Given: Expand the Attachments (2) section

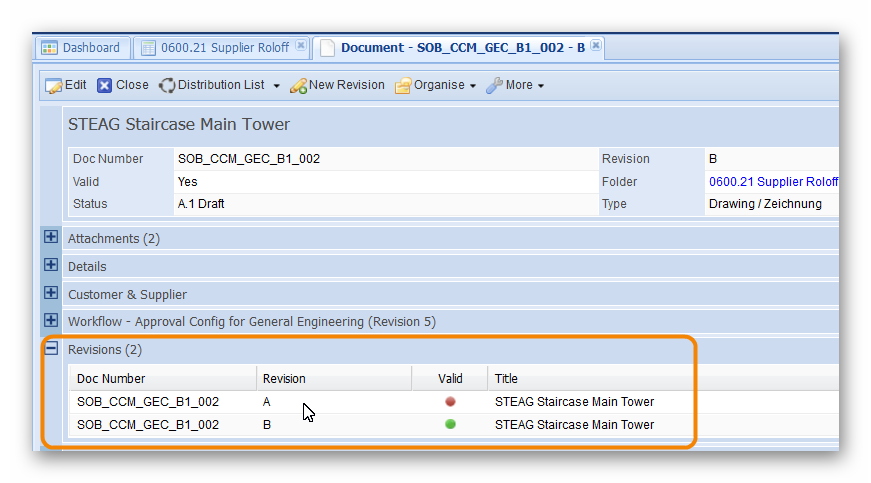Looking at the screenshot, I should [x=51, y=238].
